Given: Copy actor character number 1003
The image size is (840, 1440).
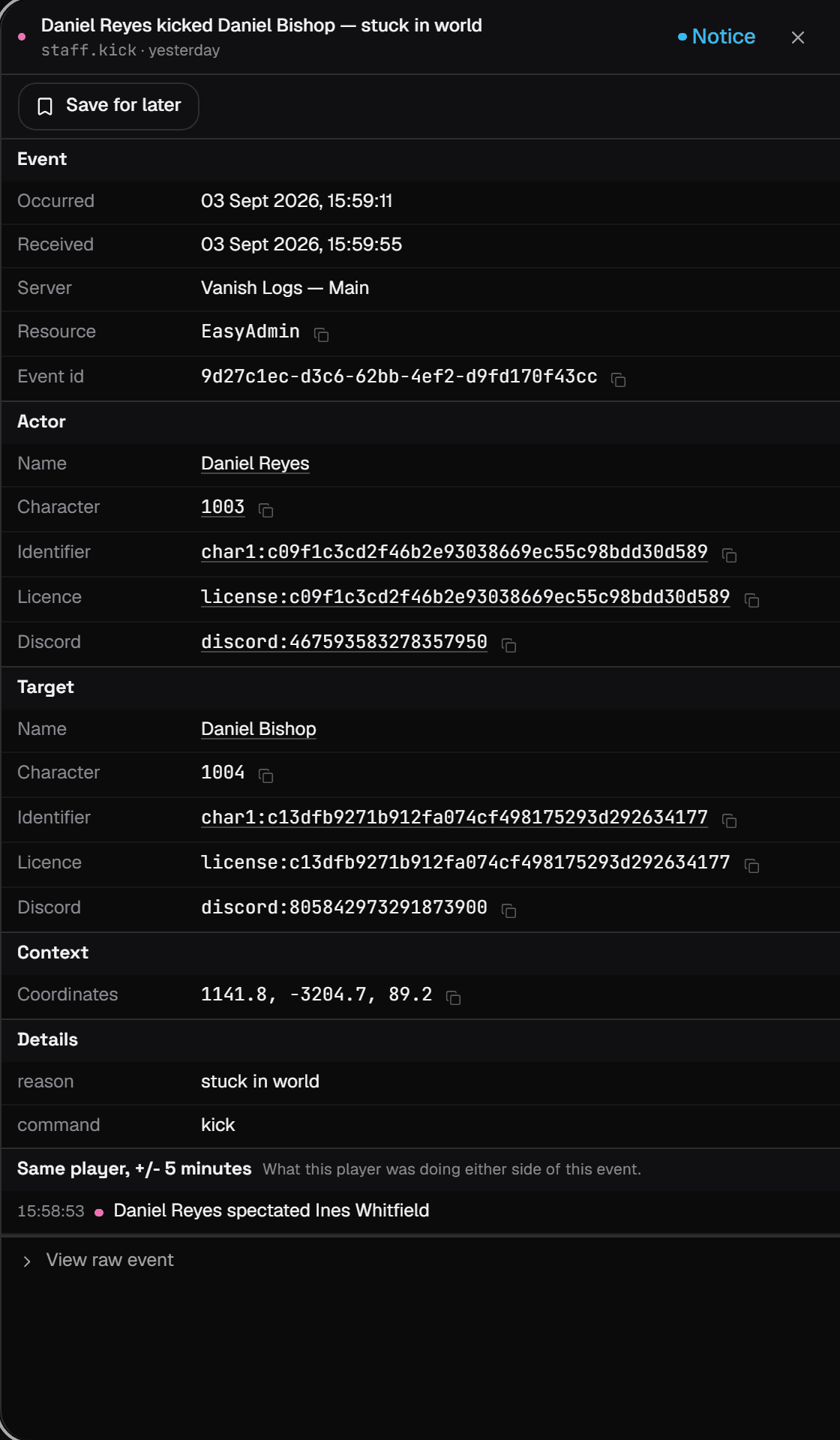Looking at the screenshot, I should pyautogui.click(x=265, y=510).
